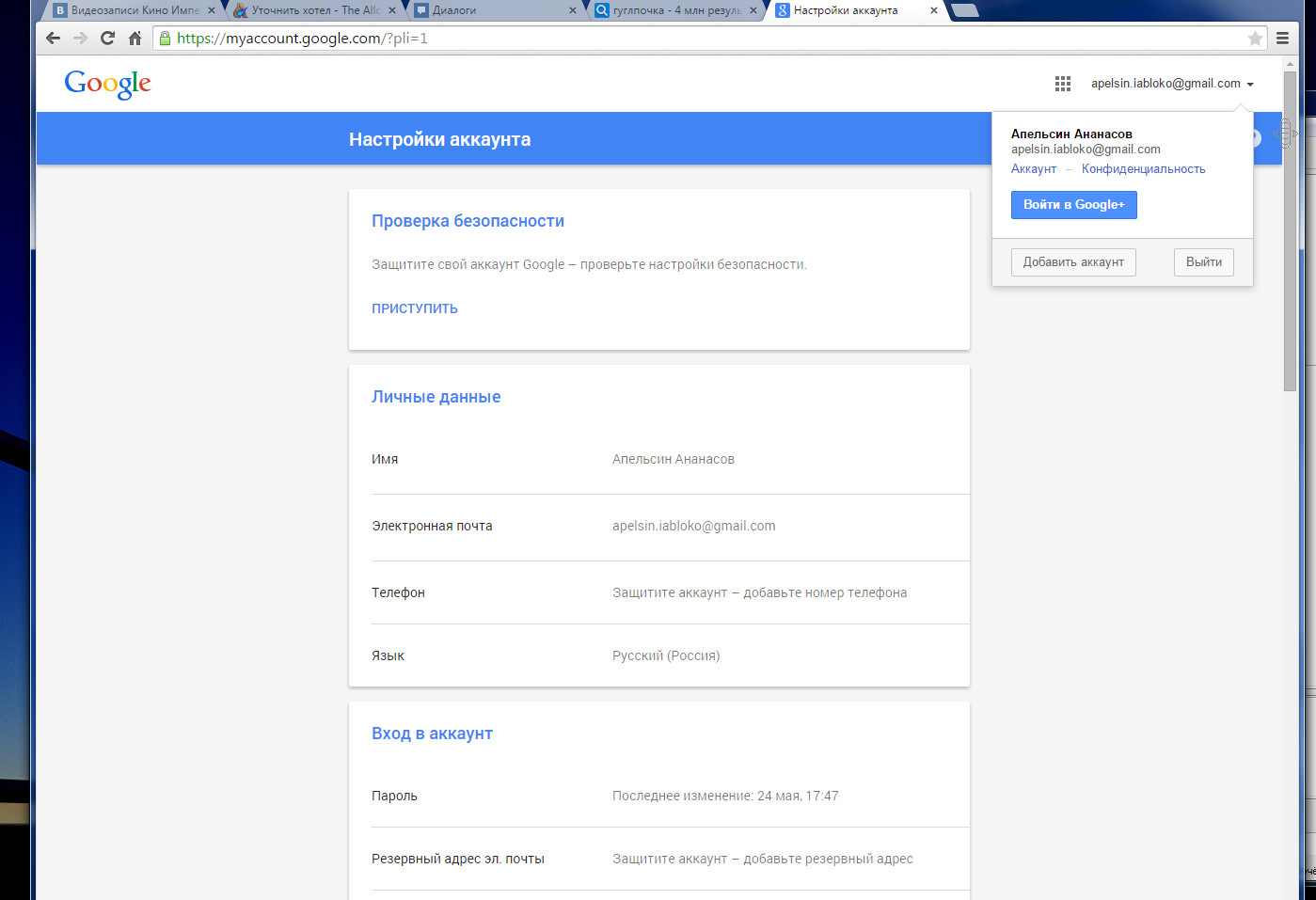Open the Язык row
1316x900 pixels.
point(671,655)
